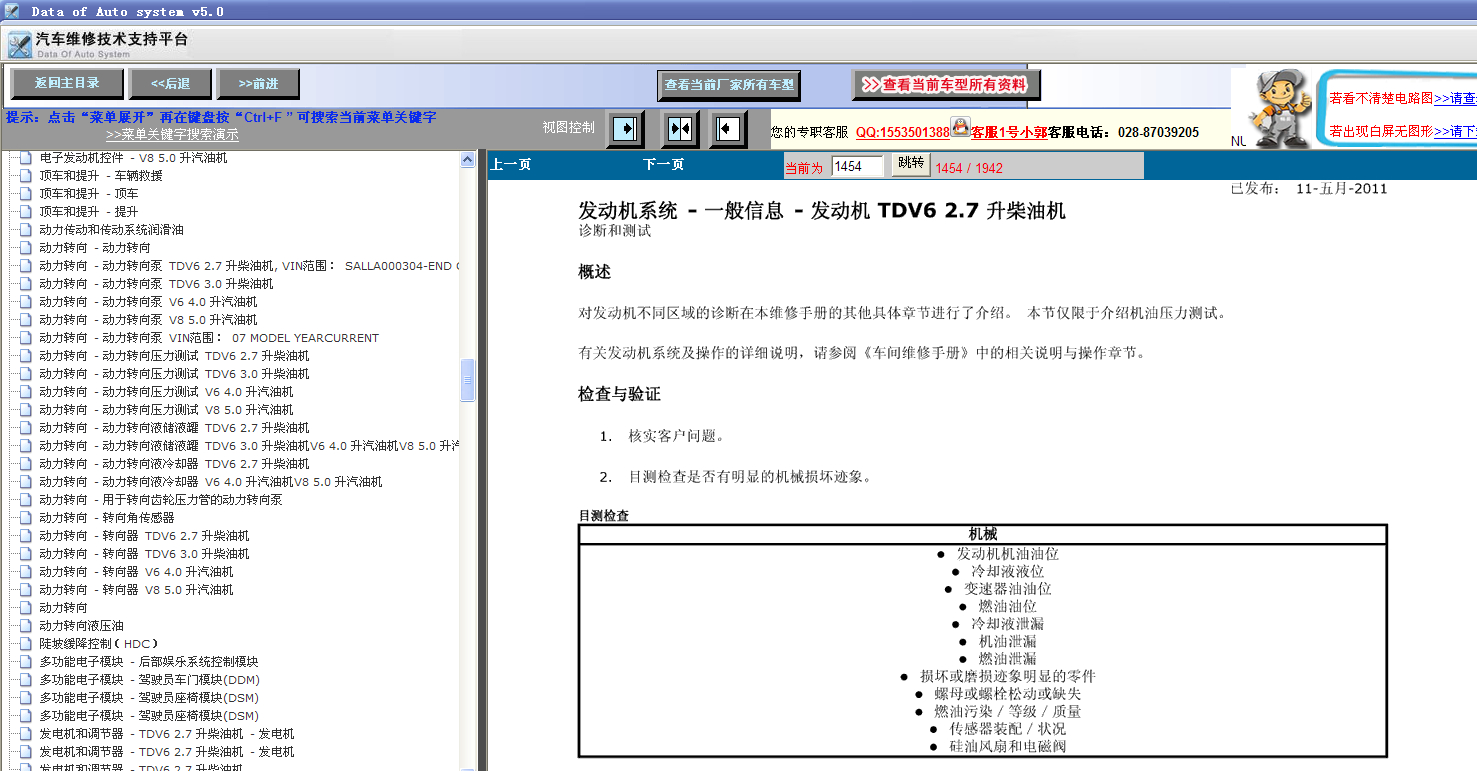Select 电子发动机控件 - V8 5.0 升汽油机 in tree
Screen dimensions: 1477x771
(133, 158)
